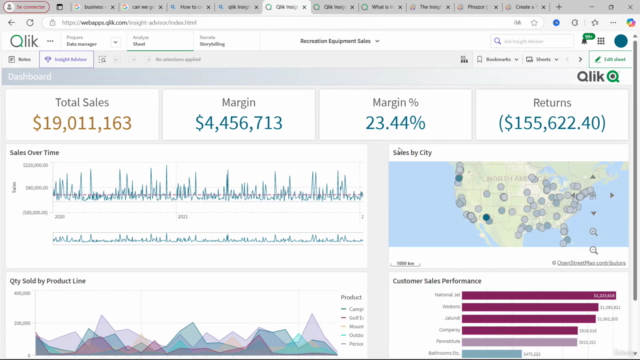This screenshot has height=360, width=640.
Task: Open the Qlik navigation ellipsis menu
Action: [50, 41]
